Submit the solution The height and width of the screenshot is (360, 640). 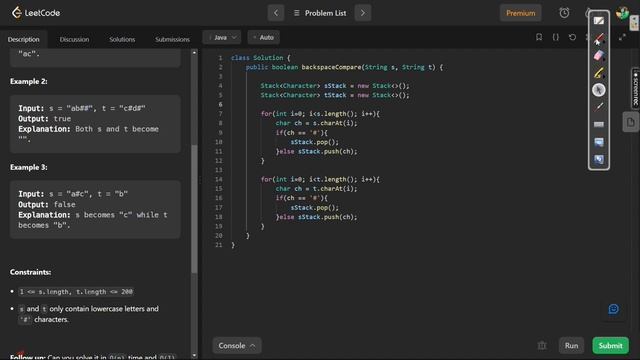pyautogui.click(x=610, y=346)
